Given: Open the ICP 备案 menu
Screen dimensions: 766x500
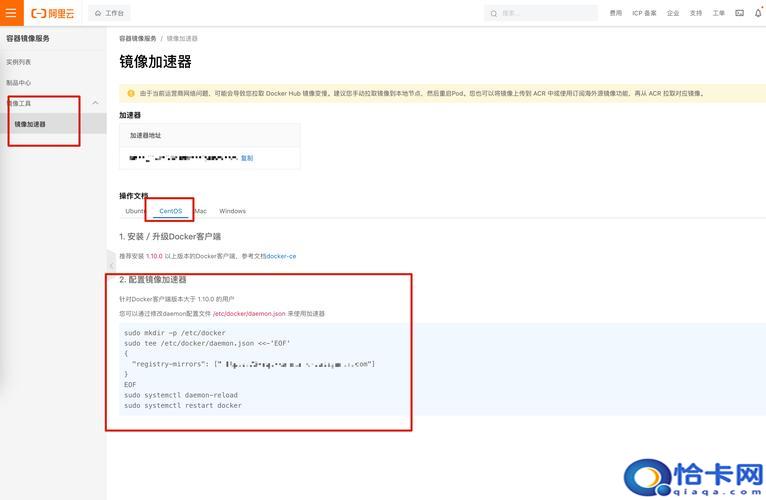Looking at the screenshot, I should pyautogui.click(x=644, y=13).
